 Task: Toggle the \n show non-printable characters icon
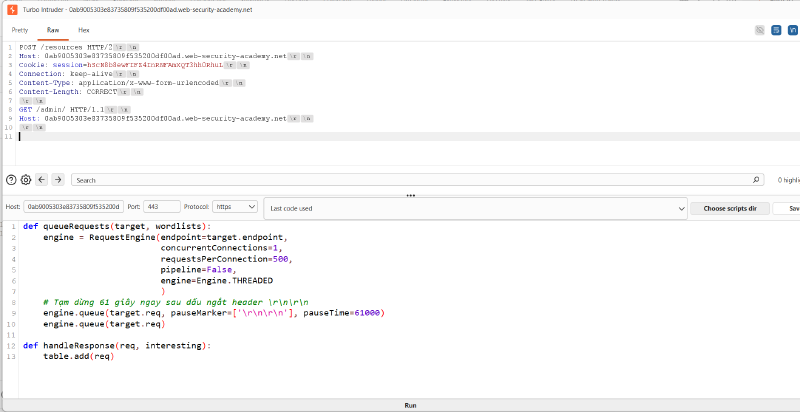tap(792, 31)
